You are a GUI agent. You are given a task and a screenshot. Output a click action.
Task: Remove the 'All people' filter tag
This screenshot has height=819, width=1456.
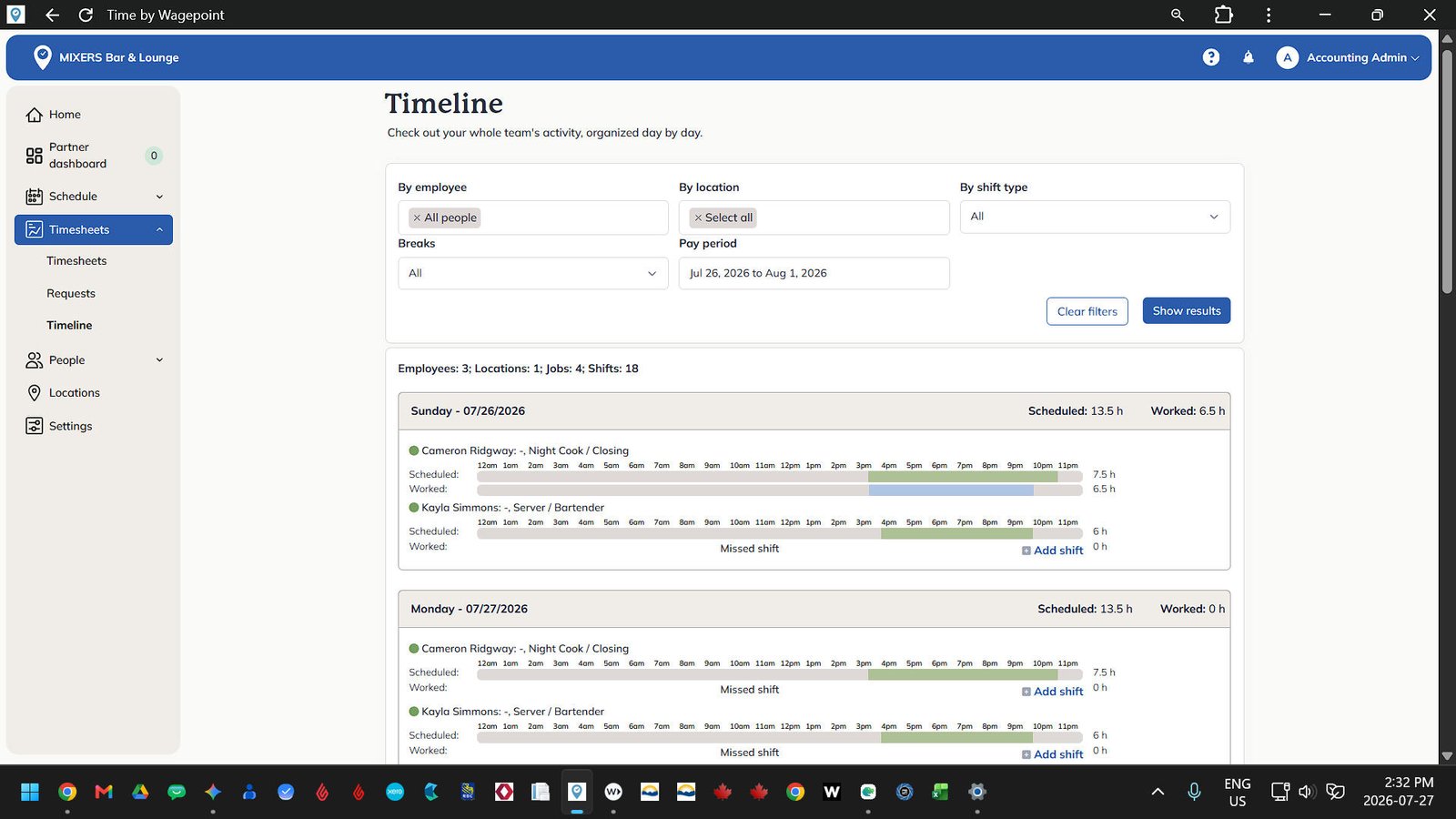click(x=417, y=217)
